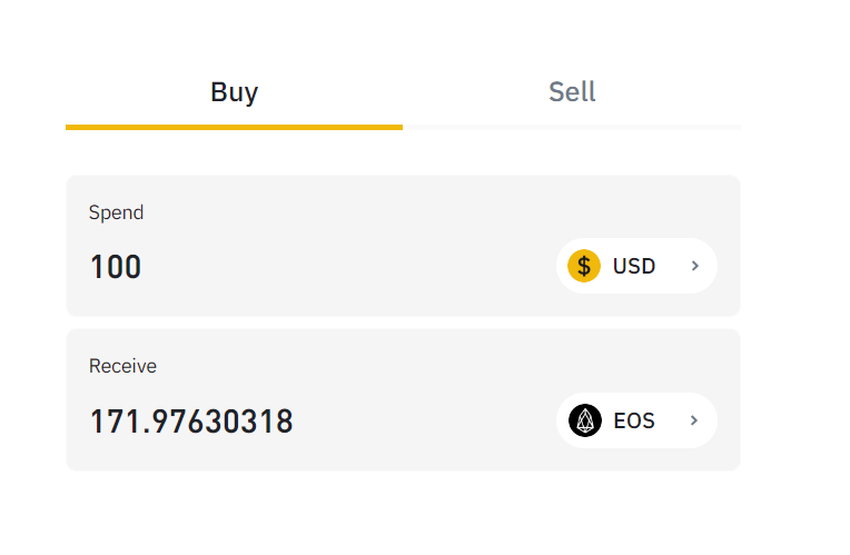850x555 pixels.
Task: Switch to the Sell tab
Action: [572, 92]
